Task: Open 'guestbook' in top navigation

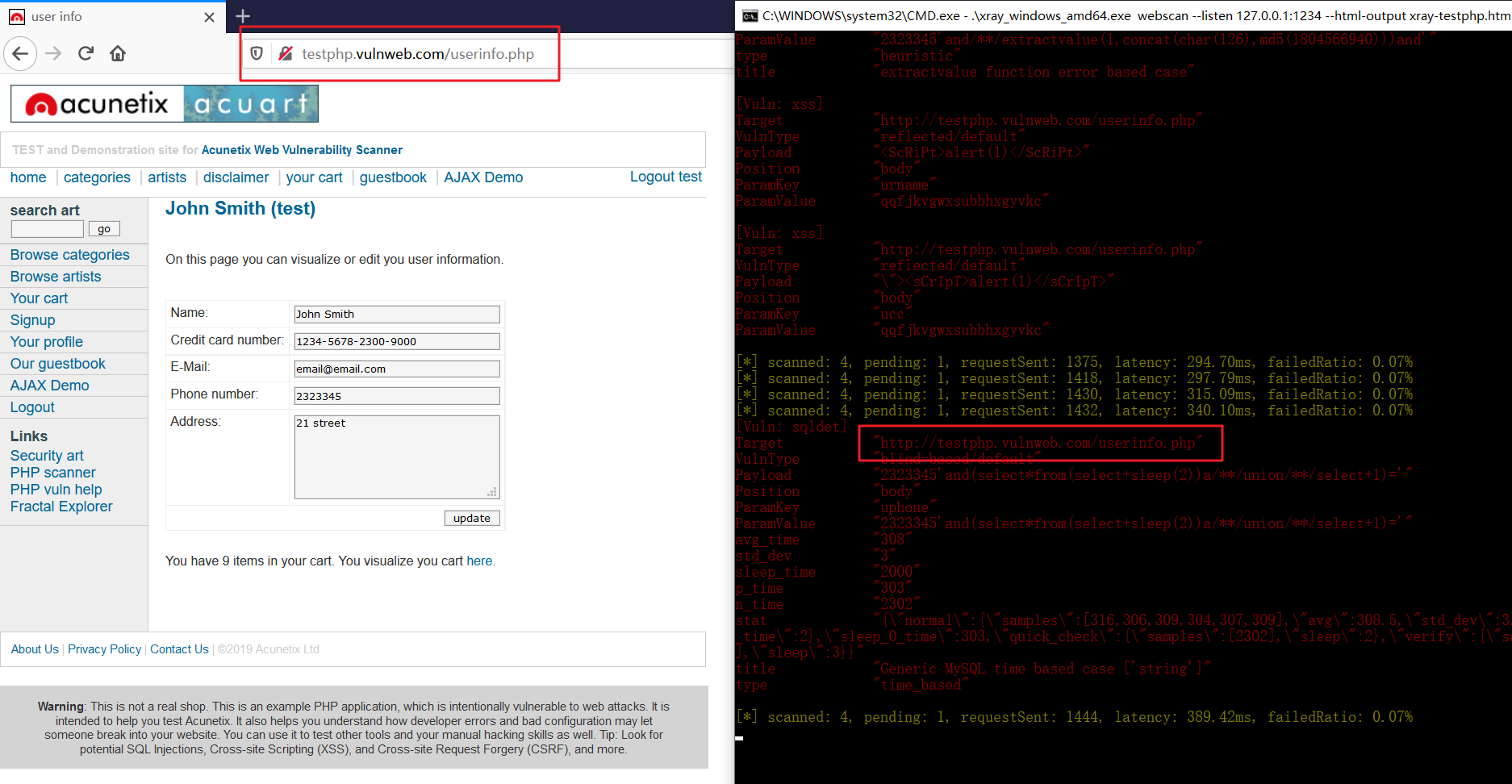Action: 393,177
